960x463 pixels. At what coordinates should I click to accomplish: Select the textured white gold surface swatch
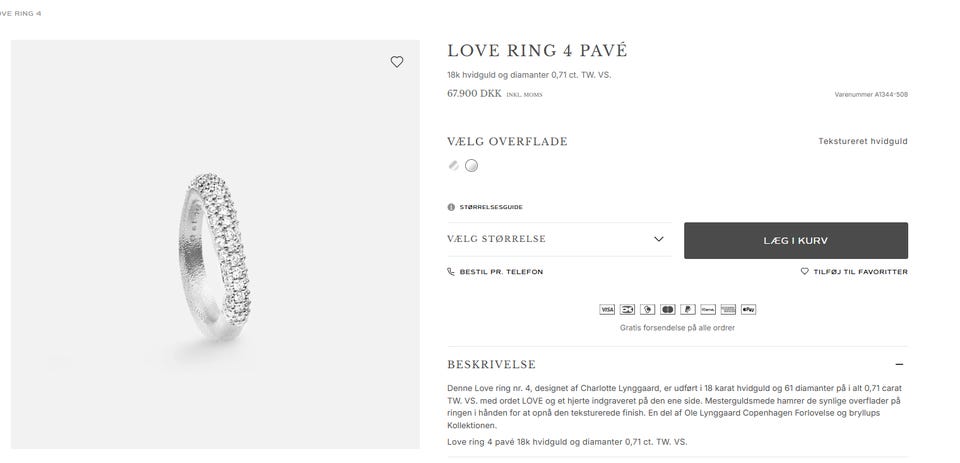pyautogui.click(x=471, y=165)
